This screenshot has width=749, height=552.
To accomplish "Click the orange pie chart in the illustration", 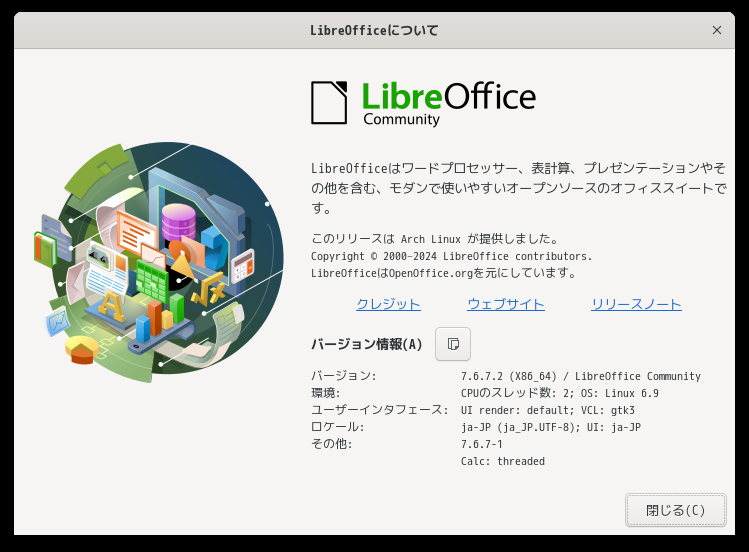I will pyautogui.click(x=82, y=350).
